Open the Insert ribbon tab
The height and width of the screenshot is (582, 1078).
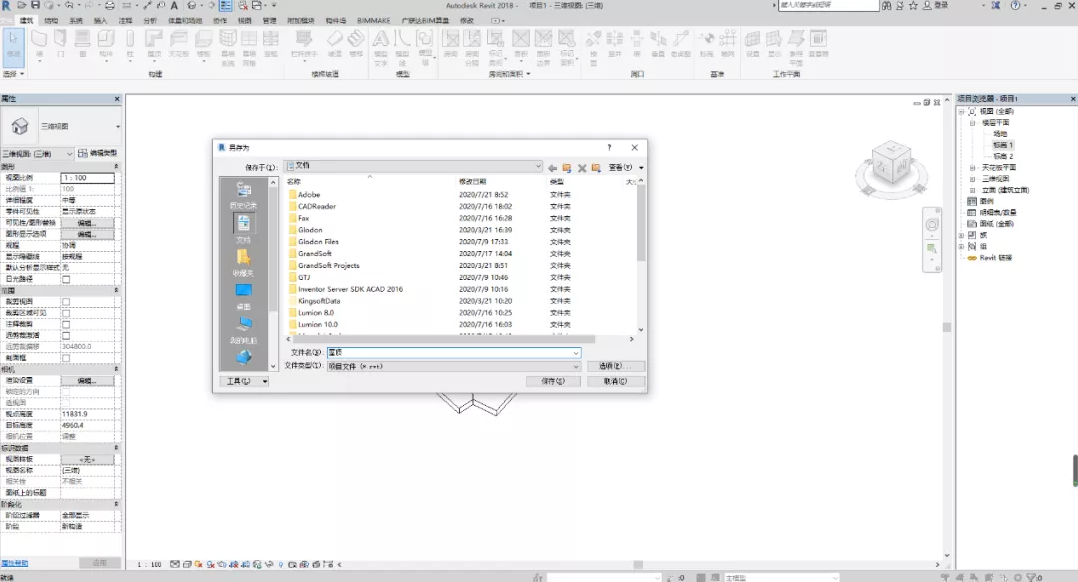(x=100, y=21)
